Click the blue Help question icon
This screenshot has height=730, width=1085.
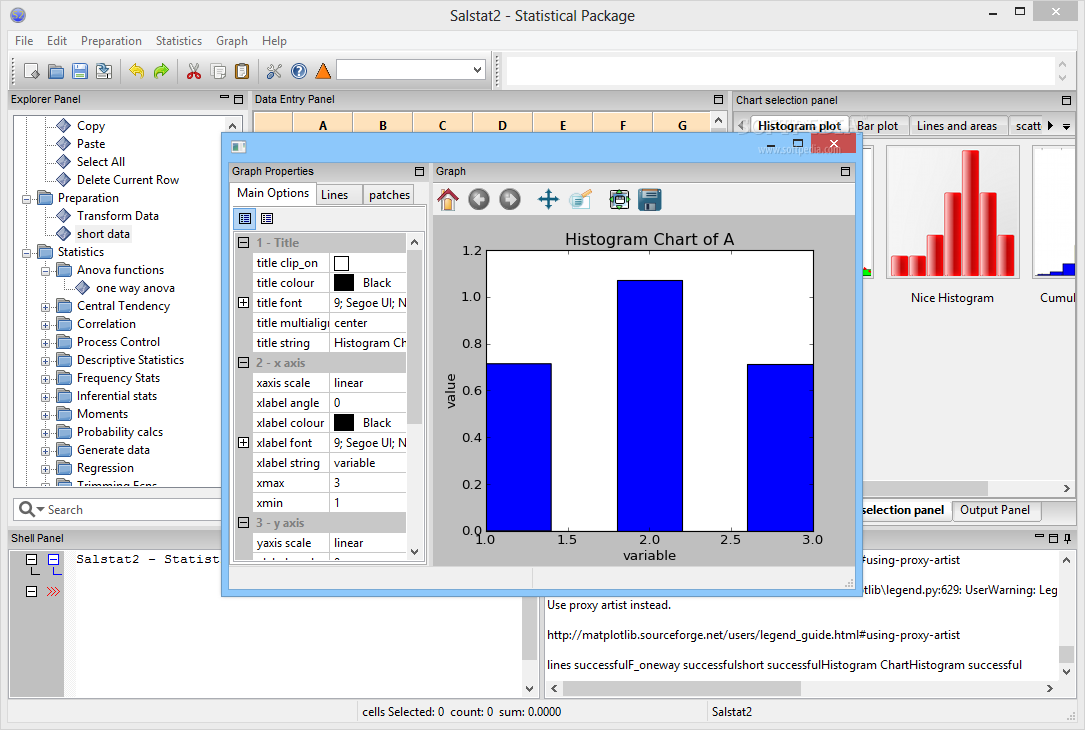tap(299, 71)
